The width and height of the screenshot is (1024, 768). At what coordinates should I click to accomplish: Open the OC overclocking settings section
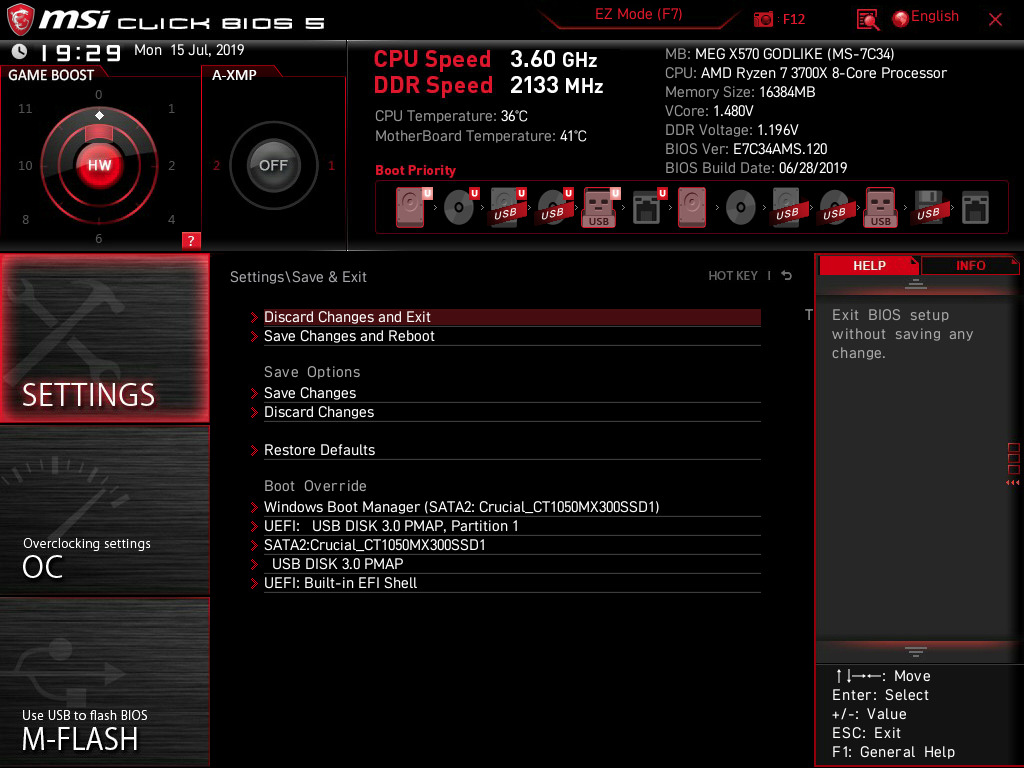point(104,511)
